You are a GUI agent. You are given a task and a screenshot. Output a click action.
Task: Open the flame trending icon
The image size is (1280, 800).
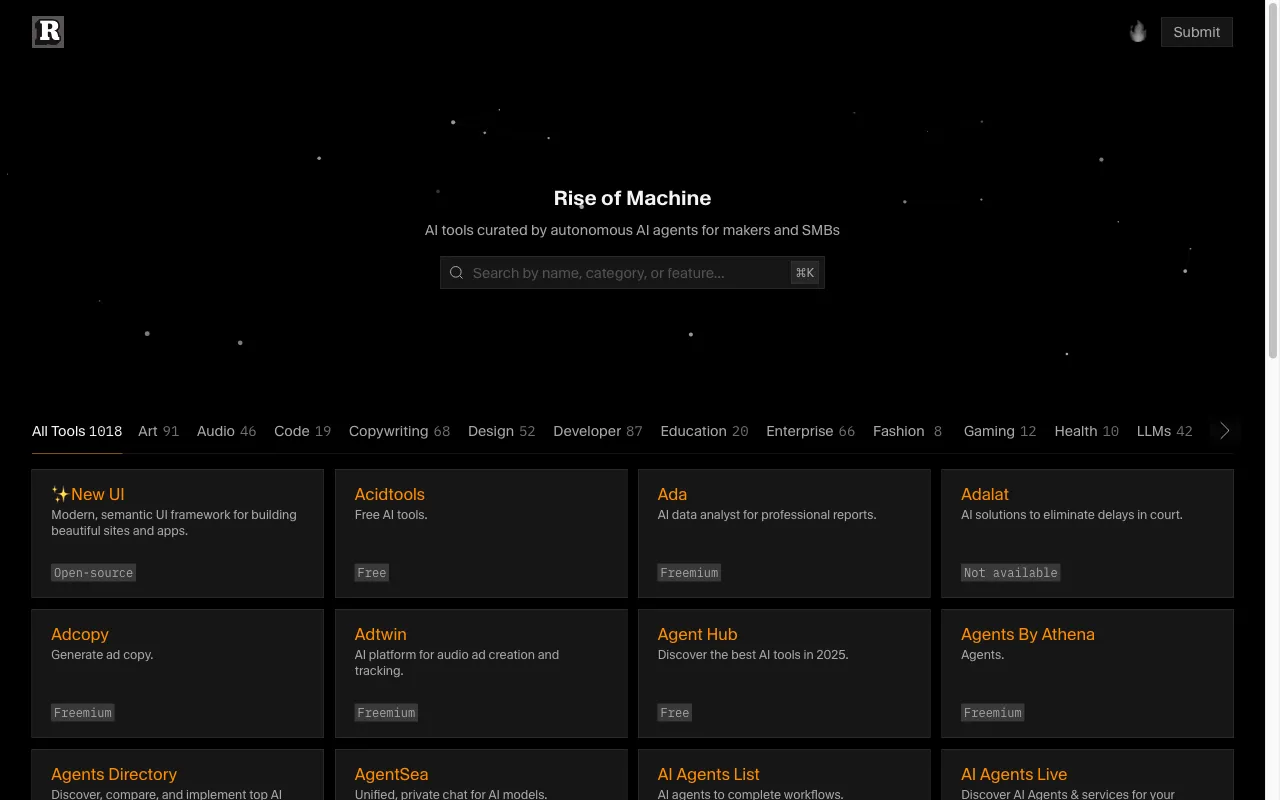(x=1138, y=32)
